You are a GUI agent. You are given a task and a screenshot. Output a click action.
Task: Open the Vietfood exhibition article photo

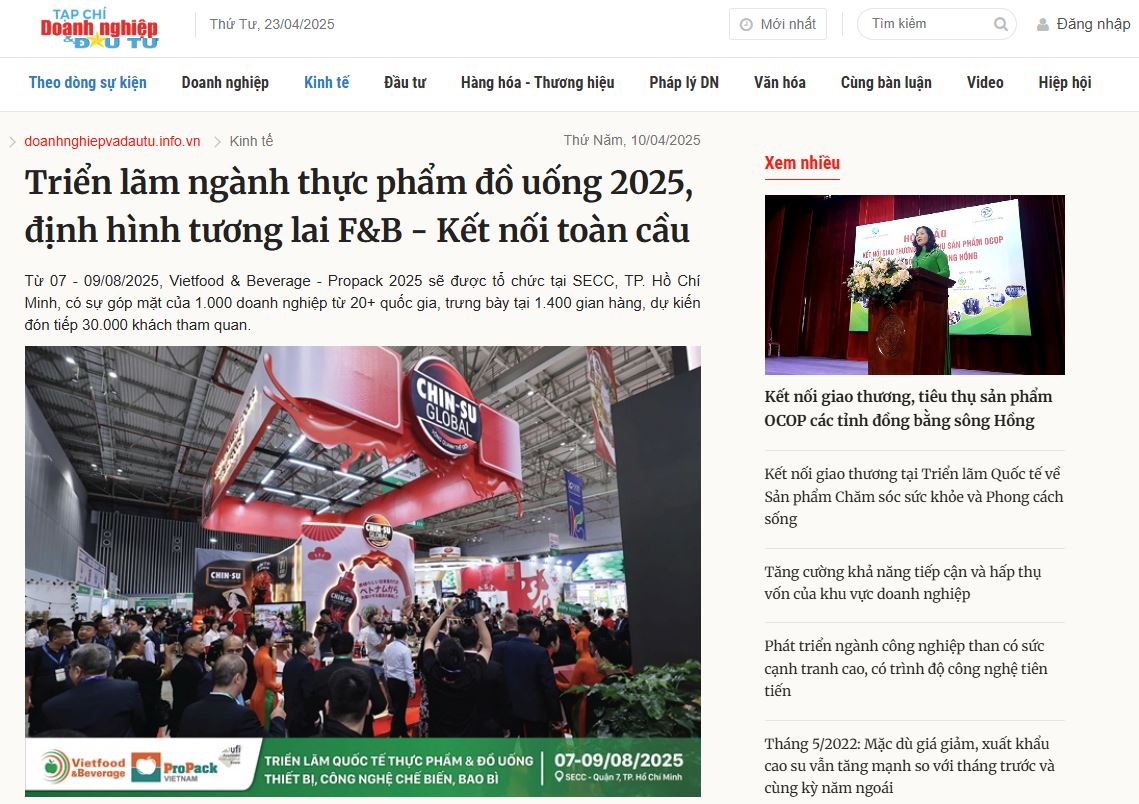pyautogui.click(x=362, y=571)
